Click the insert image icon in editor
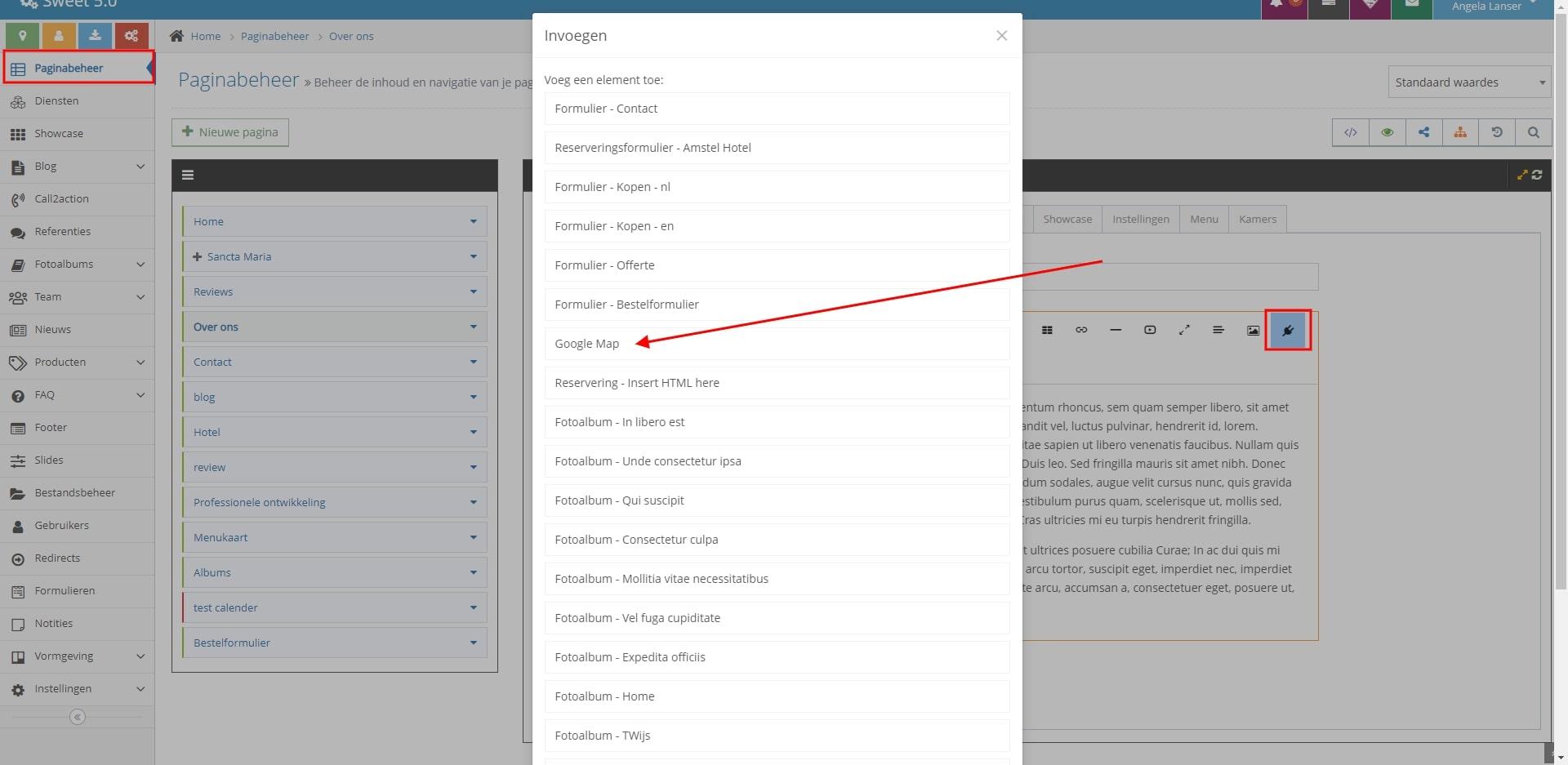The height and width of the screenshot is (765, 1568). pyautogui.click(x=1253, y=330)
